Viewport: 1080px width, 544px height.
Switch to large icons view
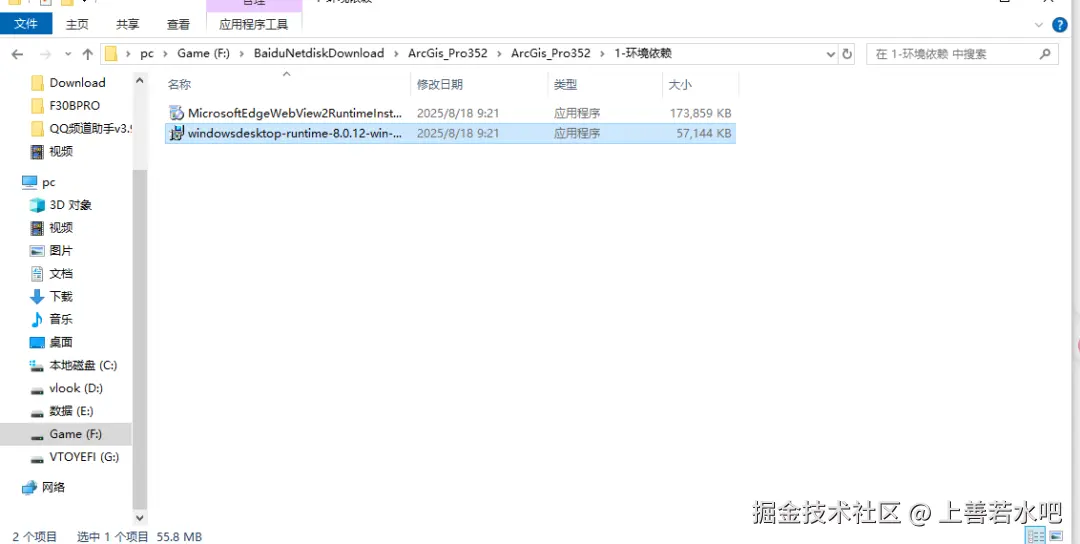[1055, 536]
